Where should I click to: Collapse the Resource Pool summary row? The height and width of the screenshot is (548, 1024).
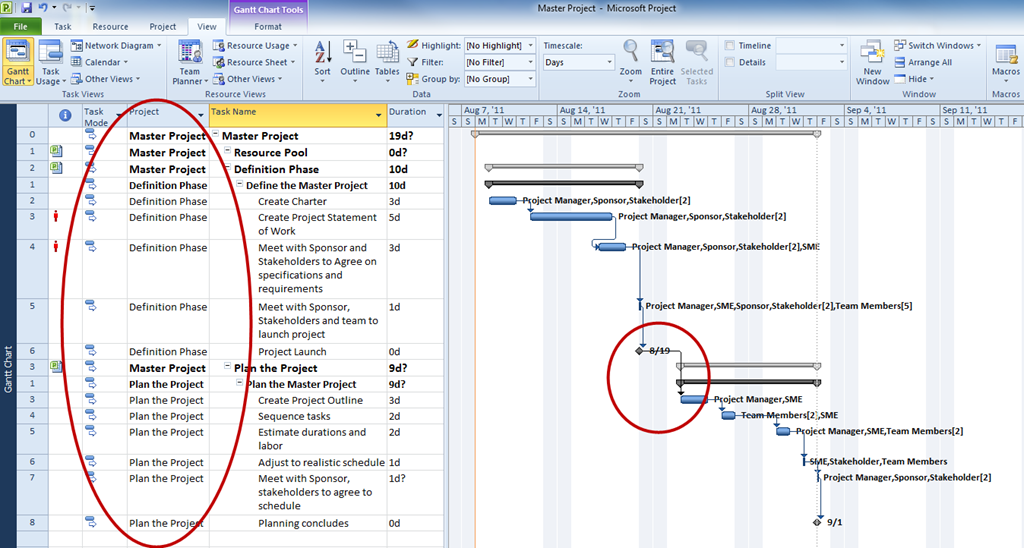point(227,151)
